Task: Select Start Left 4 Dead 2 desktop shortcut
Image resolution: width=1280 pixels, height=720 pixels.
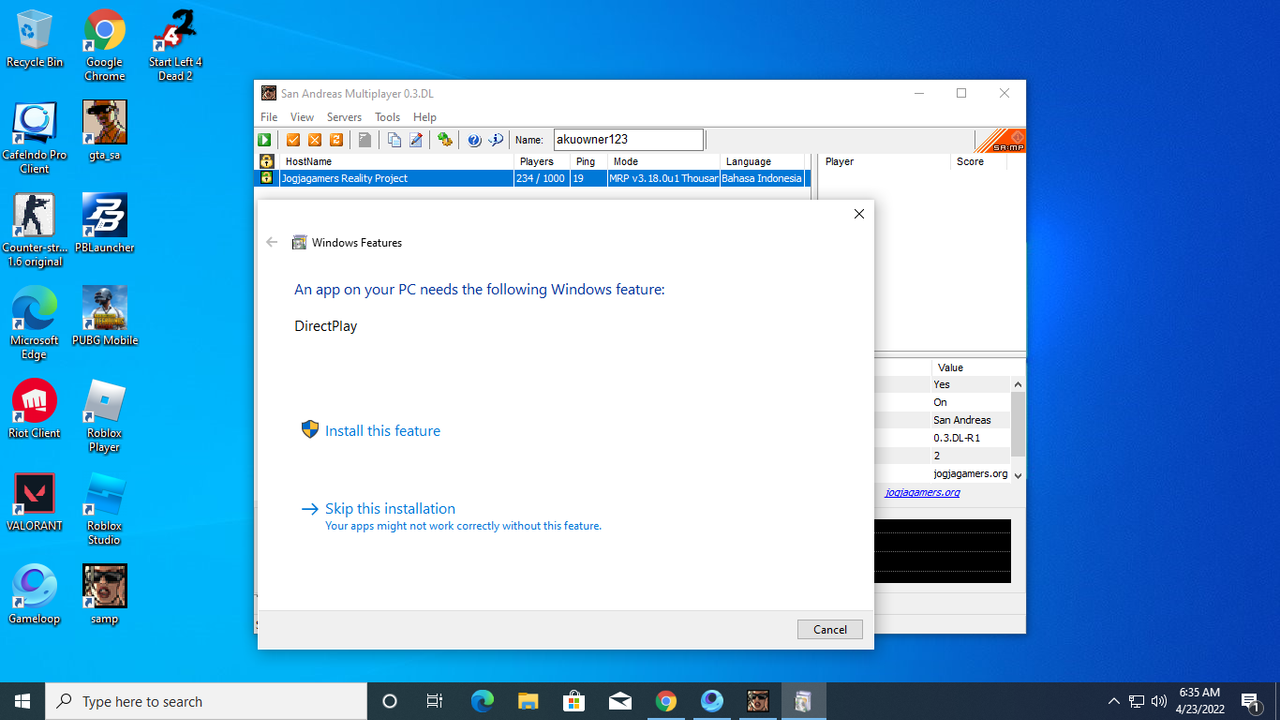Action: point(175,46)
